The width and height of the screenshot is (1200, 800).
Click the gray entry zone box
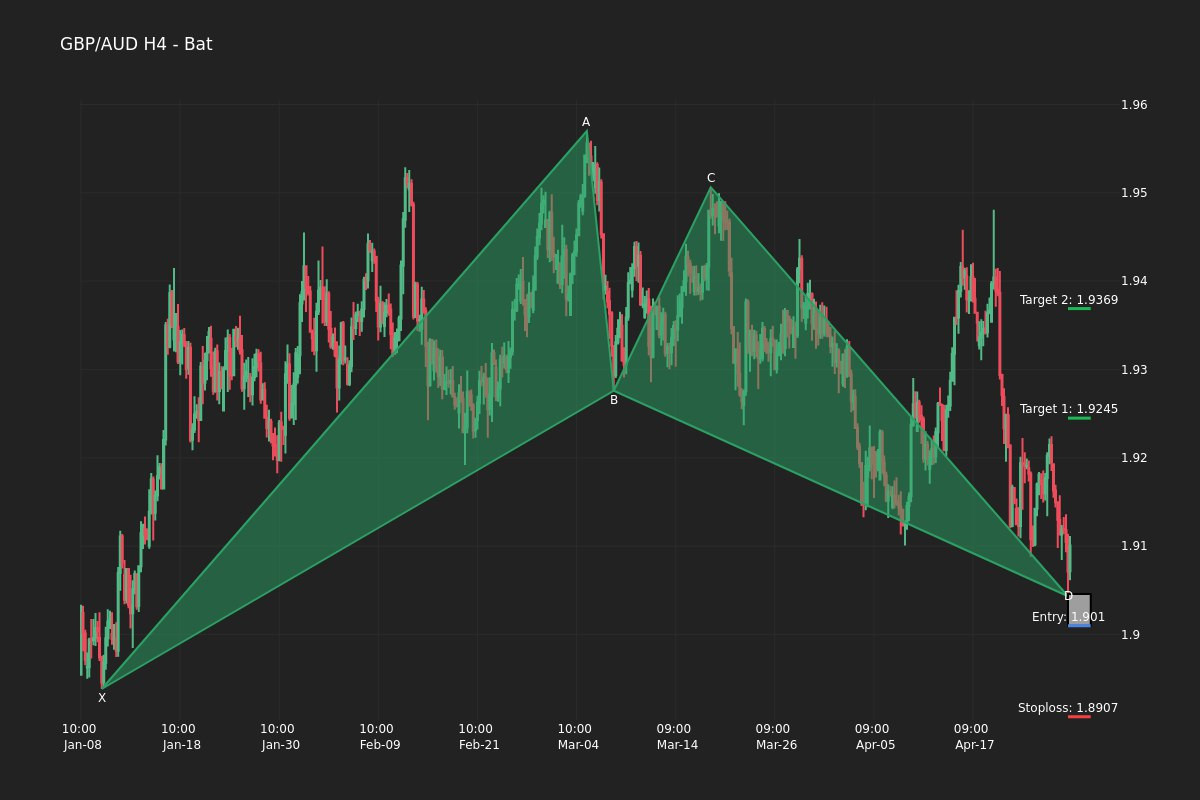click(1079, 609)
